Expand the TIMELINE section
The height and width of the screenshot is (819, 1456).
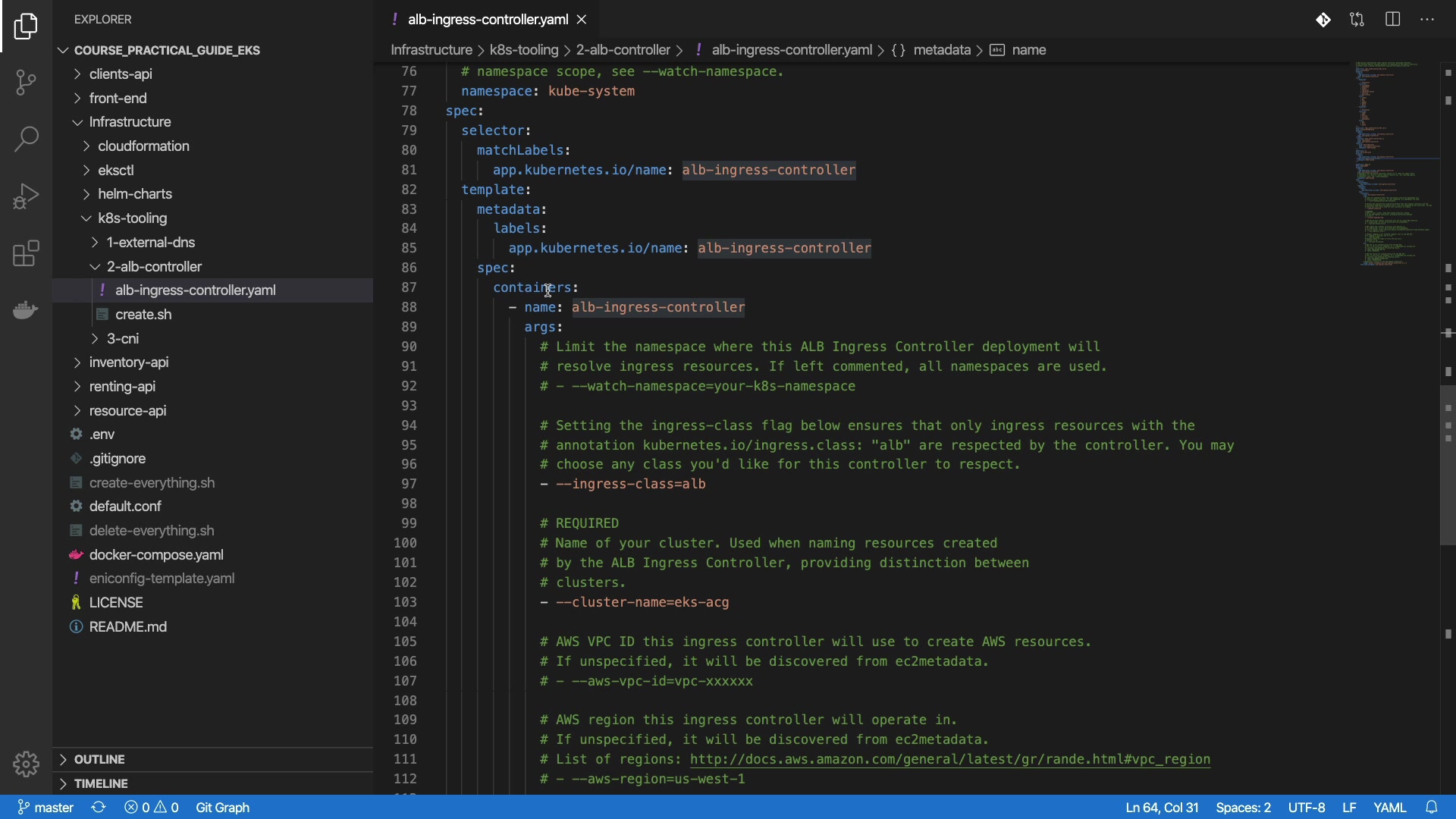[101, 783]
